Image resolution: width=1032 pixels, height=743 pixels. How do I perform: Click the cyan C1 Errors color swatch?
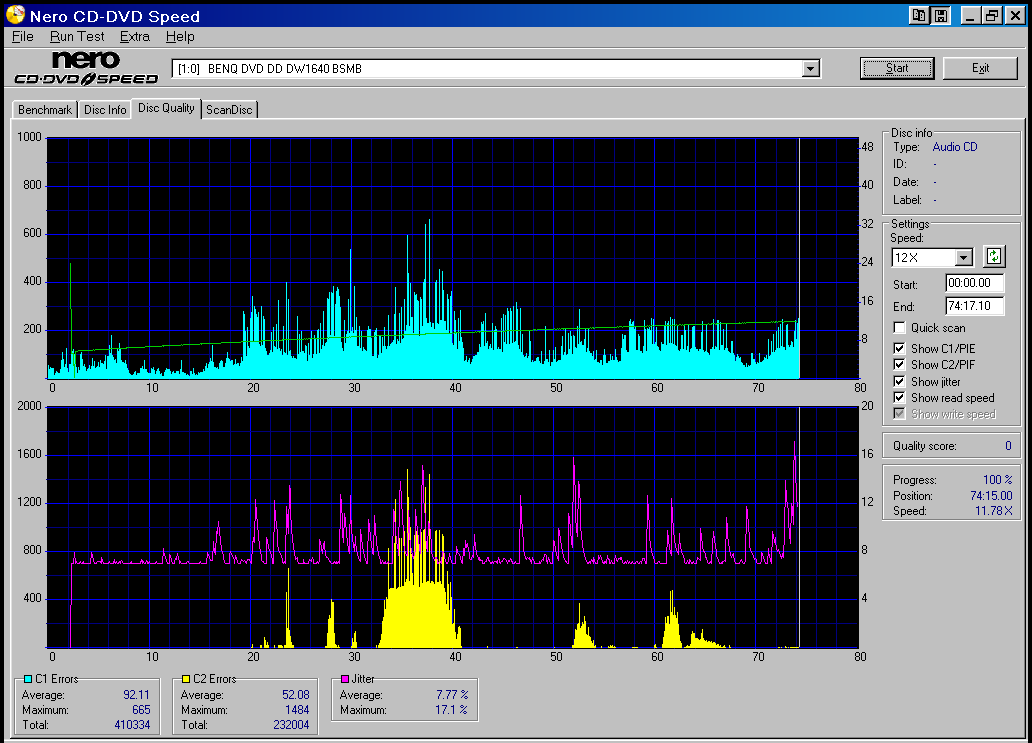click(28, 679)
